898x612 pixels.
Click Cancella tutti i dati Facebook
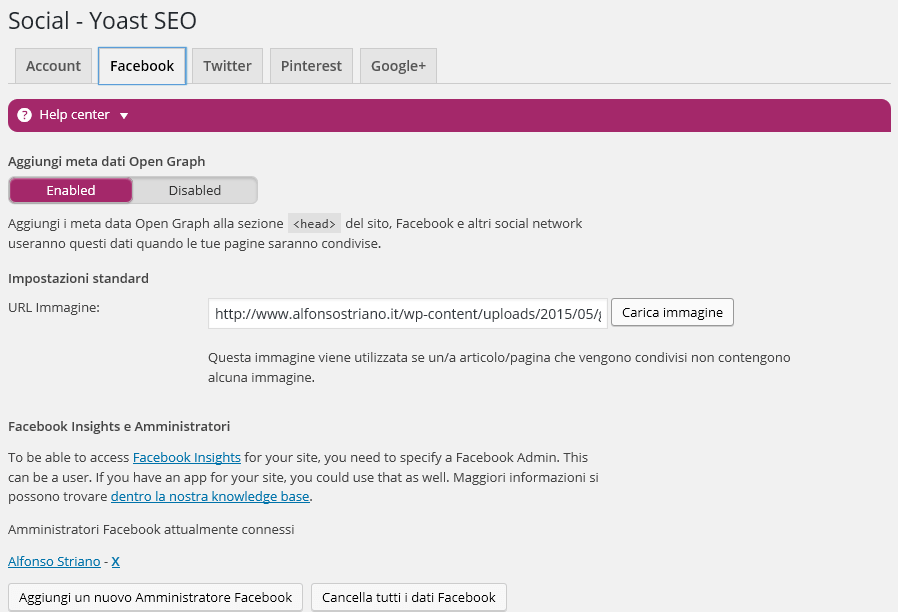tap(409, 597)
